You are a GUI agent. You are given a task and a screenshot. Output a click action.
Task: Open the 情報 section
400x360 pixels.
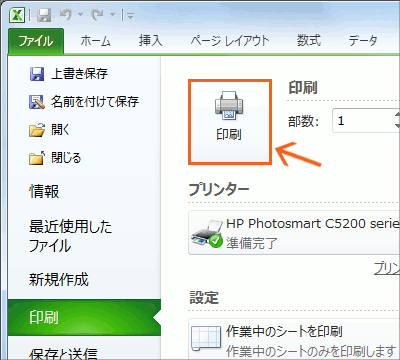(x=44, y=192)
